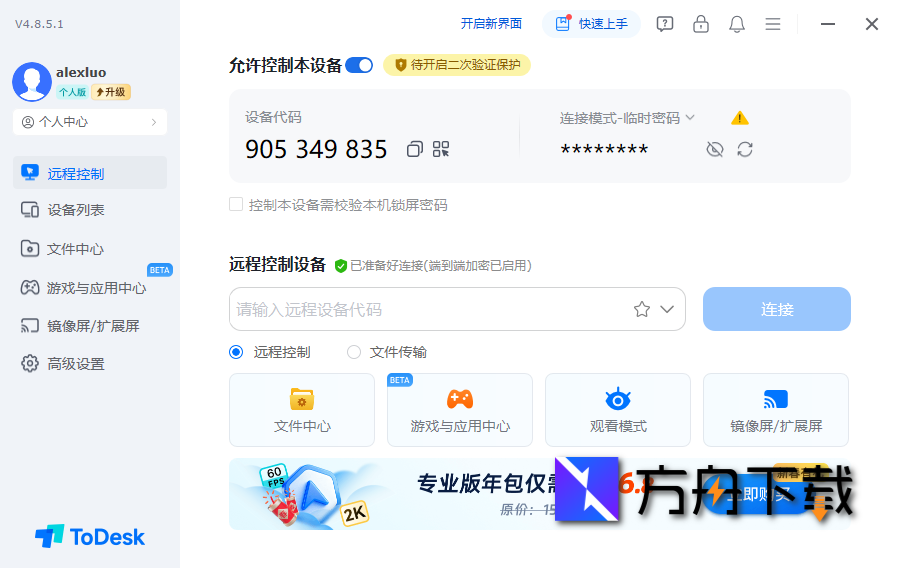The height and width of the screenshot is (568, 900).
Task: Click 待开启二次验证保护 badge
Action: (x=457, y=65)
